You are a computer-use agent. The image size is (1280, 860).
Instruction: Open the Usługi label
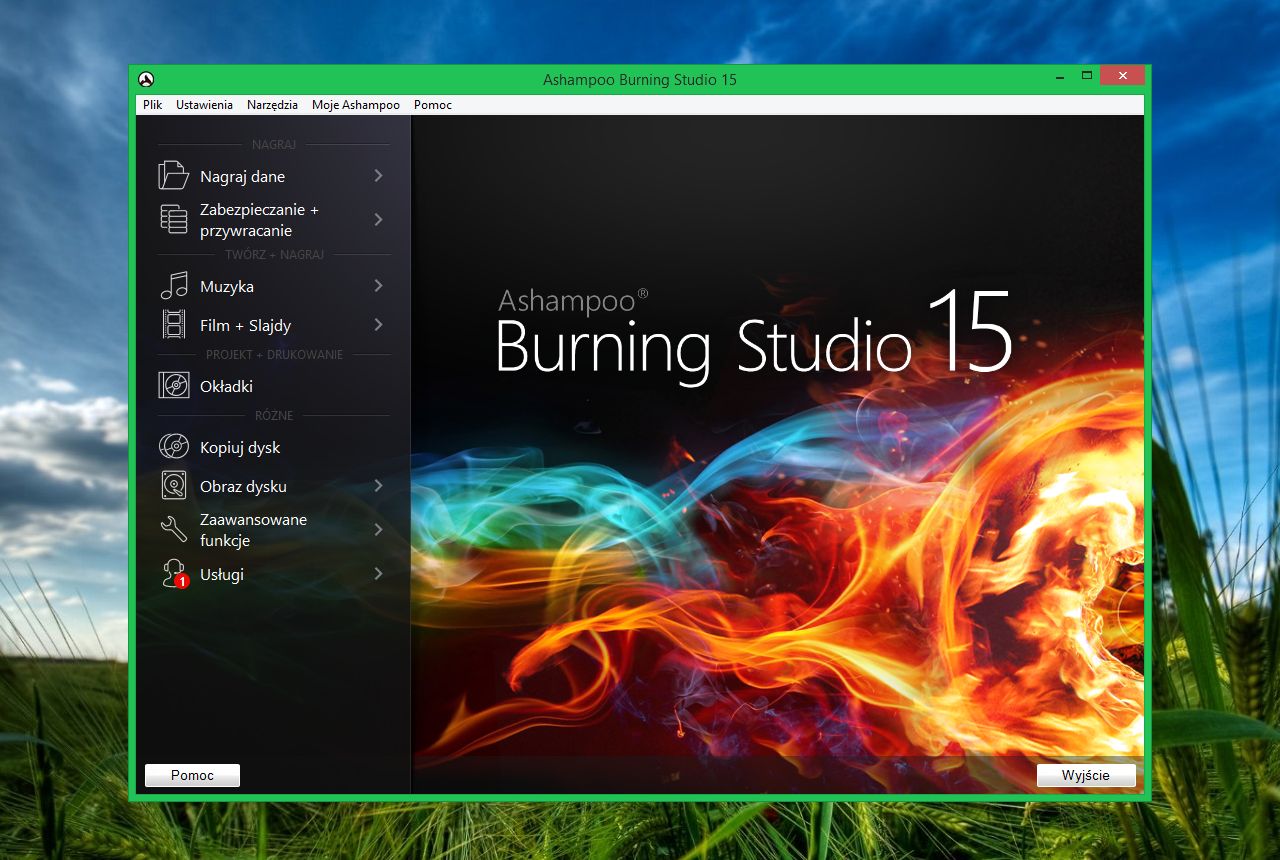pyautogui.click(x=222, y=575)
